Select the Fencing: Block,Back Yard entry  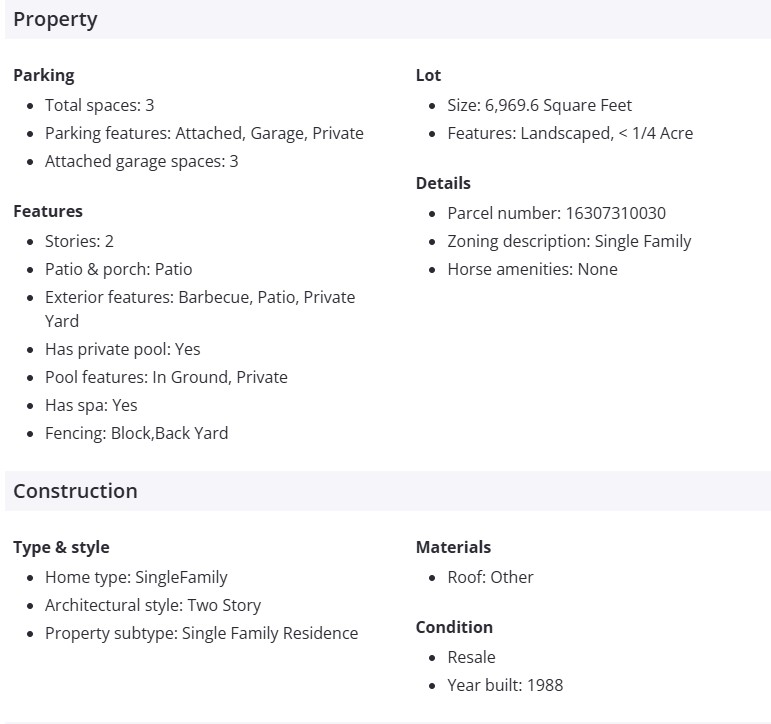136,433
